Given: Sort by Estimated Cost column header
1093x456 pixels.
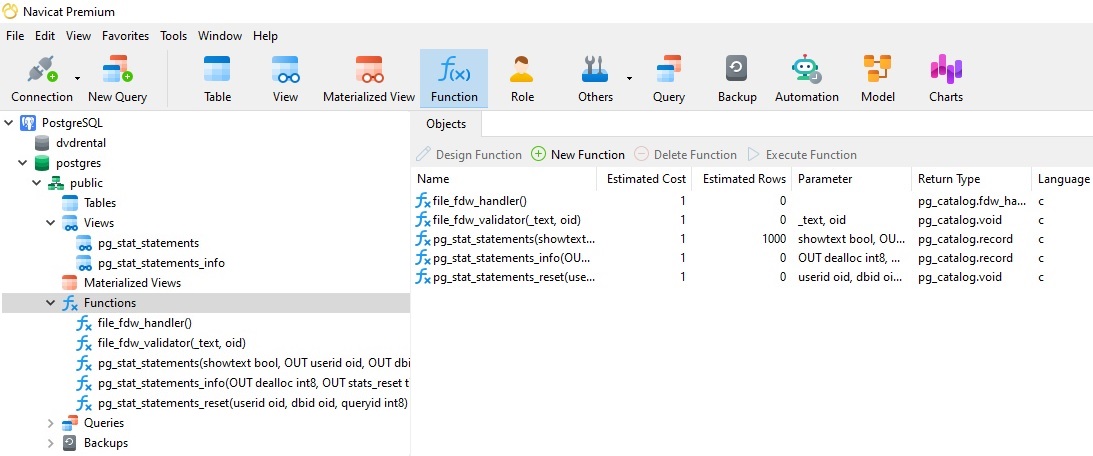Looking at the screenshot, I should (644, 179).
